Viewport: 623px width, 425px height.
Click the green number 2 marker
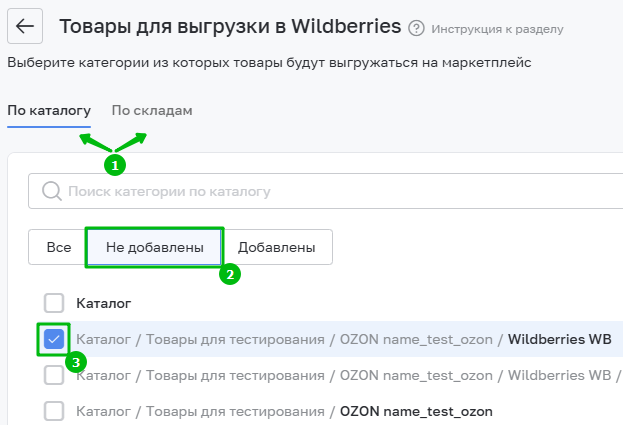(x=230, y=273)
